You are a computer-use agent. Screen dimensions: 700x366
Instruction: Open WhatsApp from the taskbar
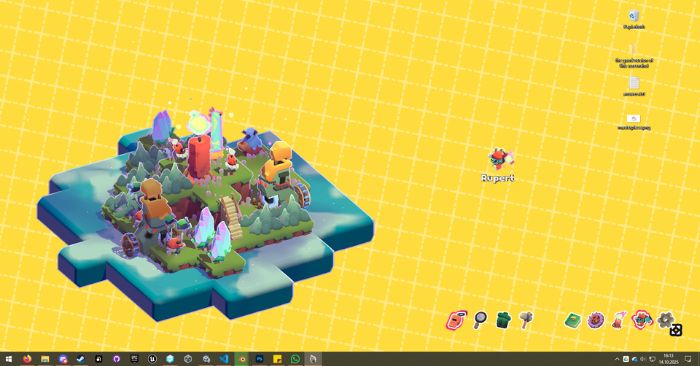[x=295, y=359]
